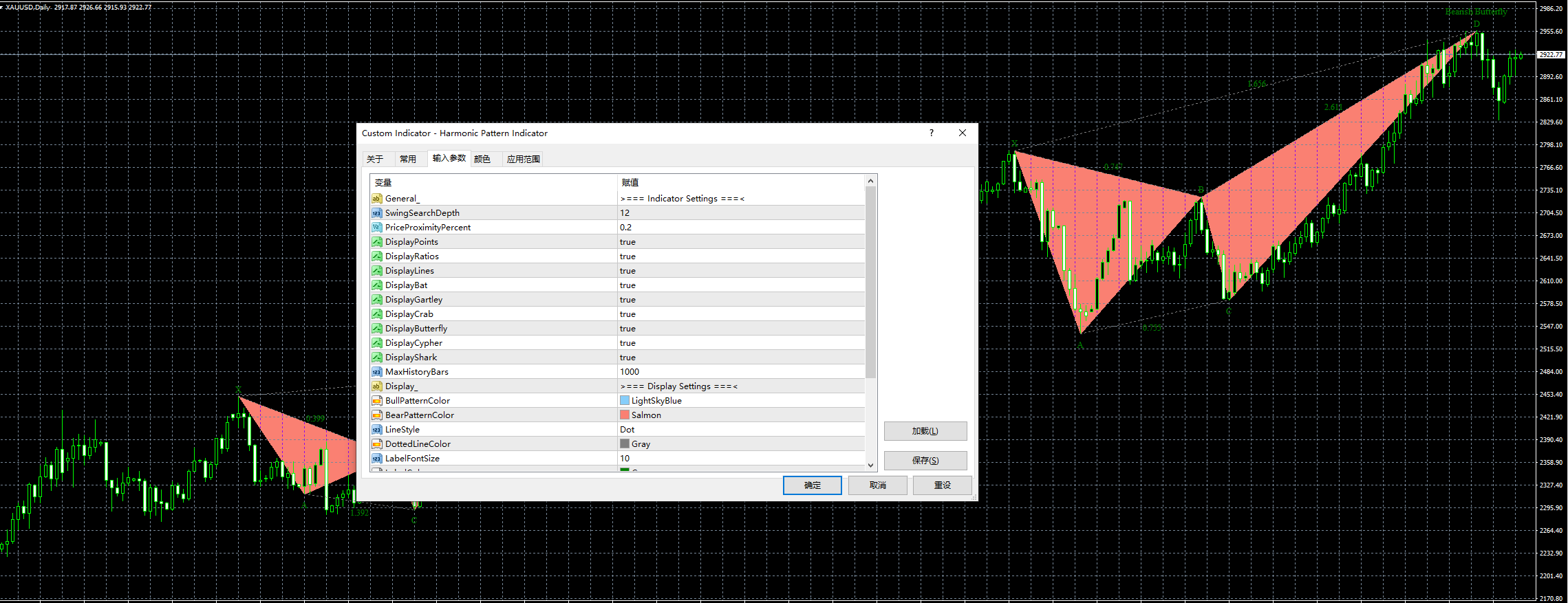Click the integer icon beside LineStyle
1568x603 pixels.
(376, 430)
